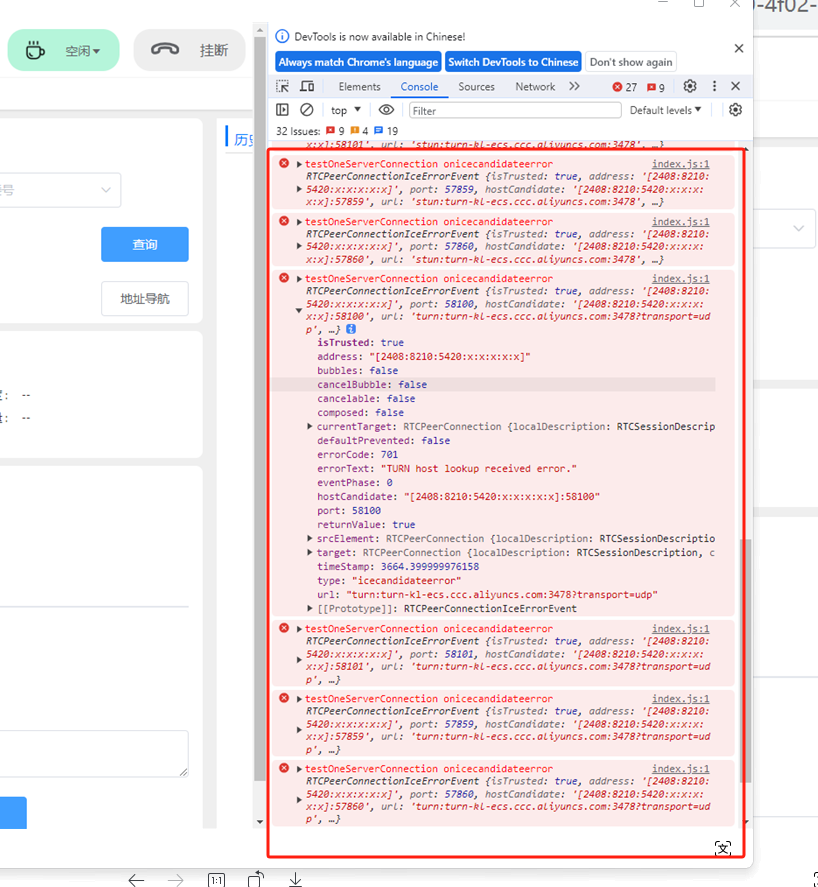Image resolution: width=818 pixels, height=887 pixels.
Task: Expand the [[Prototype]] entry
Action: [x=309, y=609]
